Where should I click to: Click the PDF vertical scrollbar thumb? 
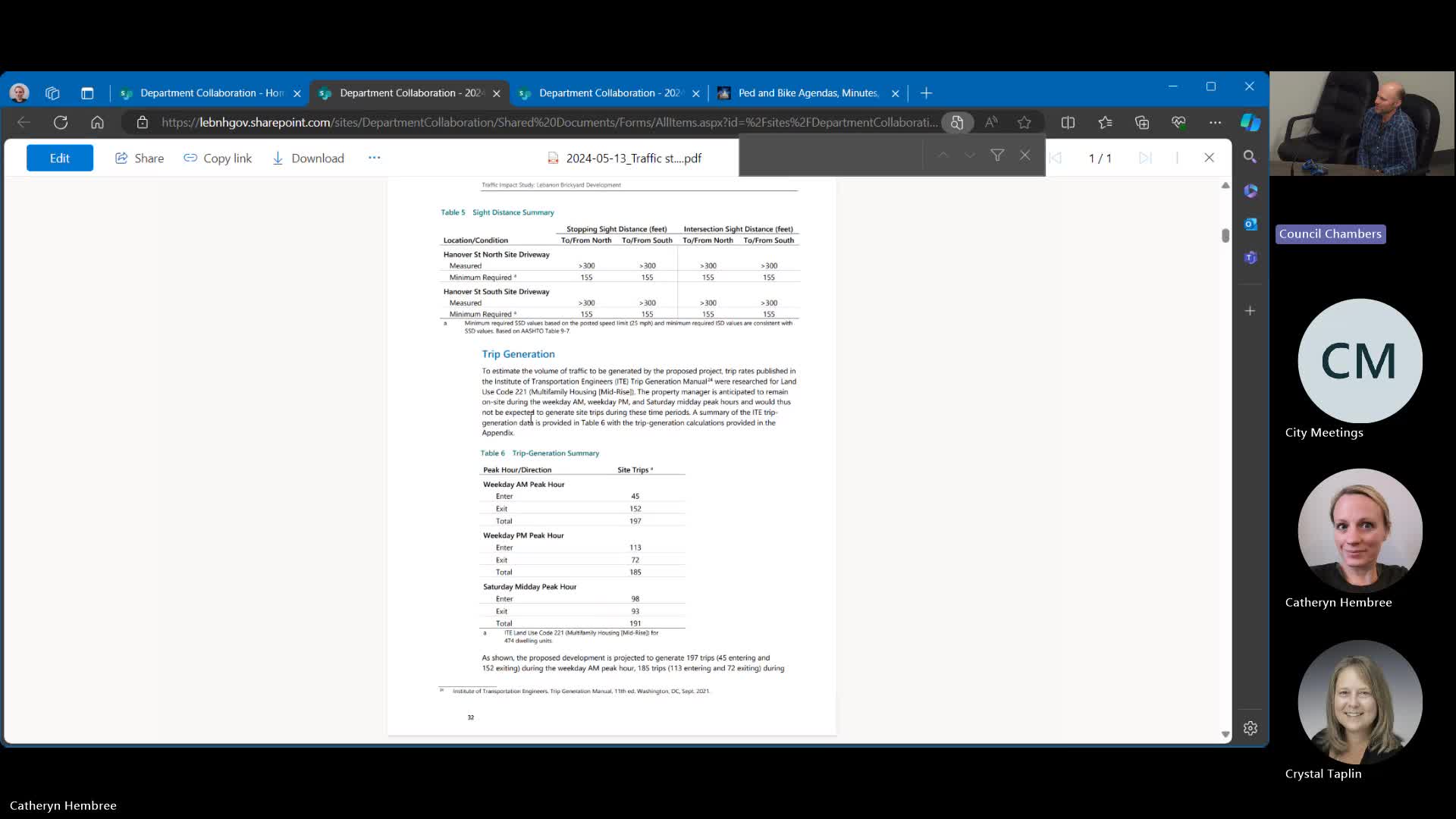point(1225,235)
